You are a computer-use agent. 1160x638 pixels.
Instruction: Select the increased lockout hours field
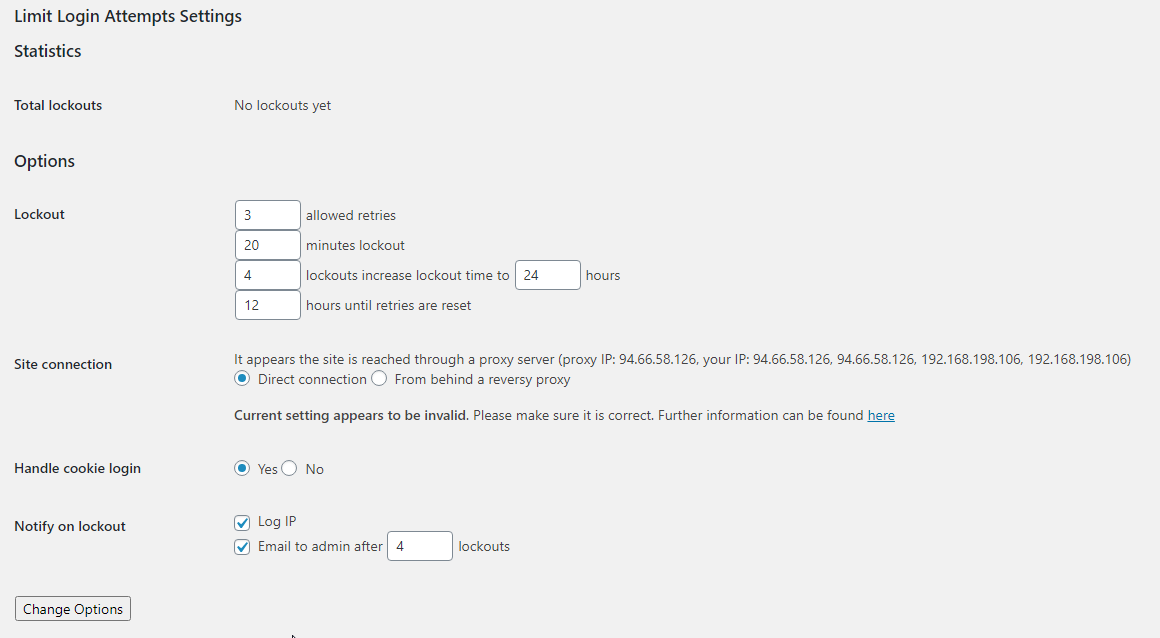coord(547,275)
